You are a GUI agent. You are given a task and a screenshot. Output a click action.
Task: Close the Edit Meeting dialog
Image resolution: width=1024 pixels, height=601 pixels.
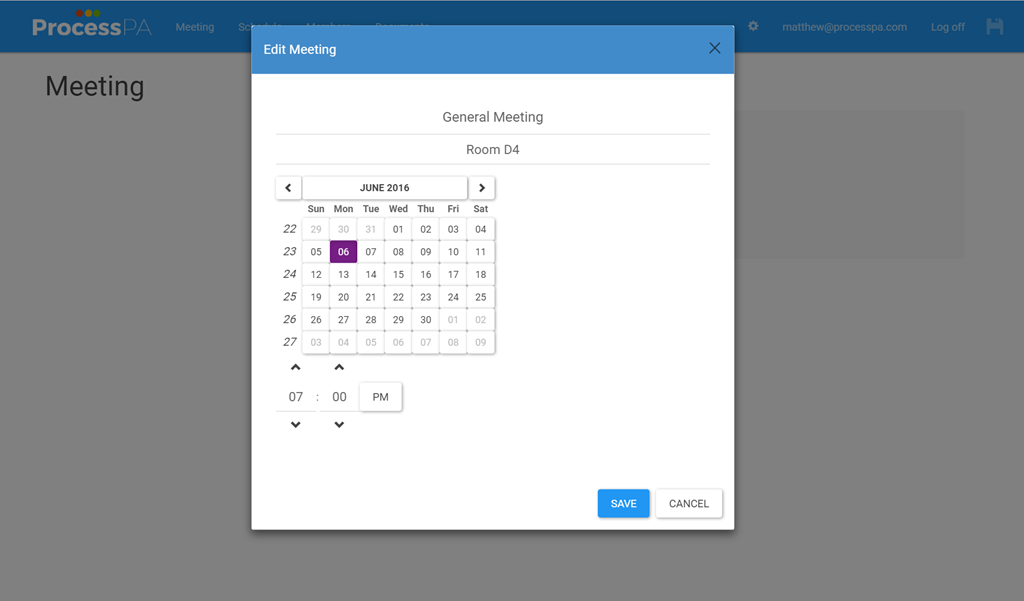714,48
